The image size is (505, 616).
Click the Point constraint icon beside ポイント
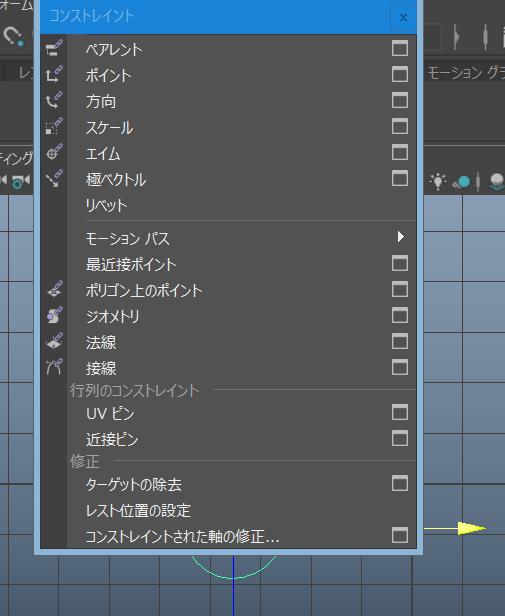54,74
